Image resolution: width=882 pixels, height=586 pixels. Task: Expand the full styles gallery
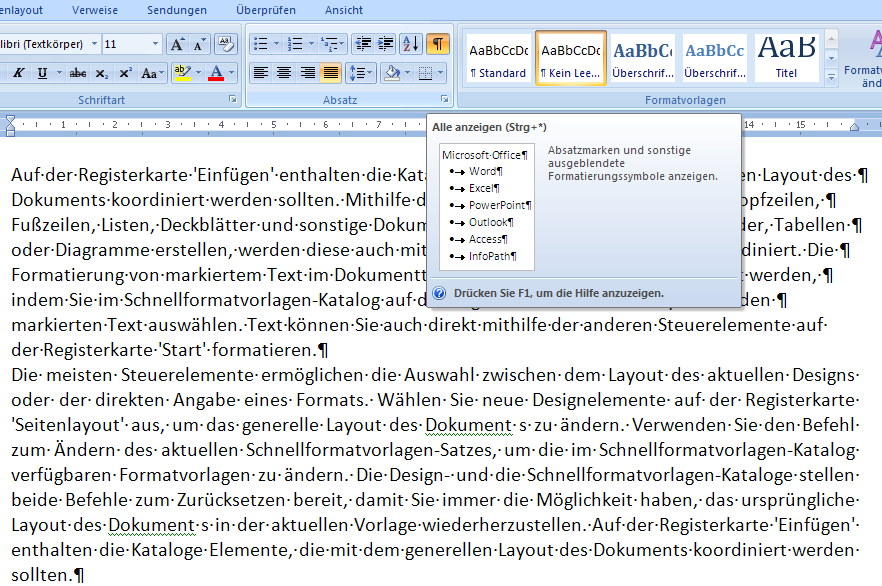831,77
